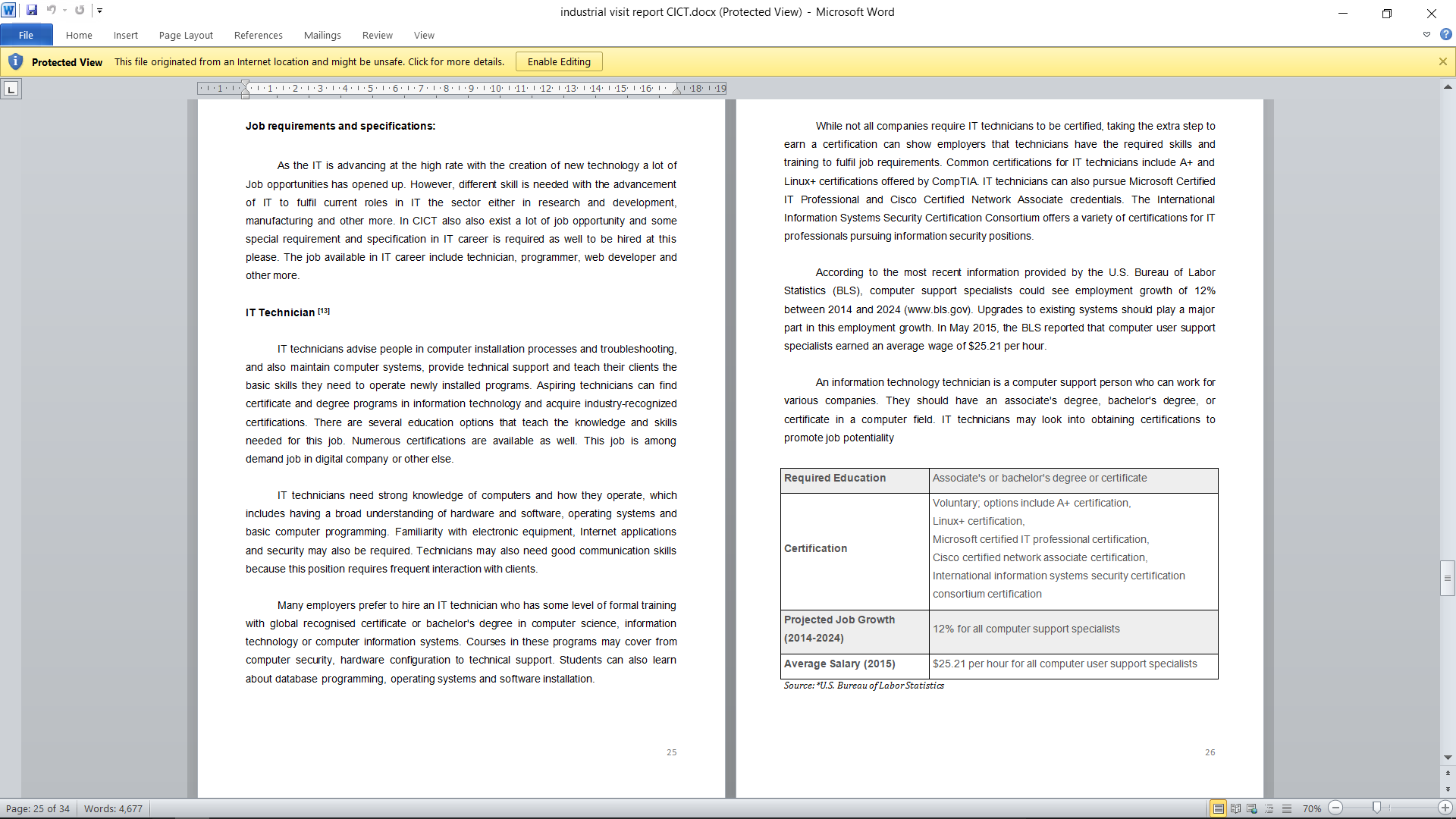Click the Undo arrow icon
Screen dimensions: 1456x819
[x=51, y=11]
